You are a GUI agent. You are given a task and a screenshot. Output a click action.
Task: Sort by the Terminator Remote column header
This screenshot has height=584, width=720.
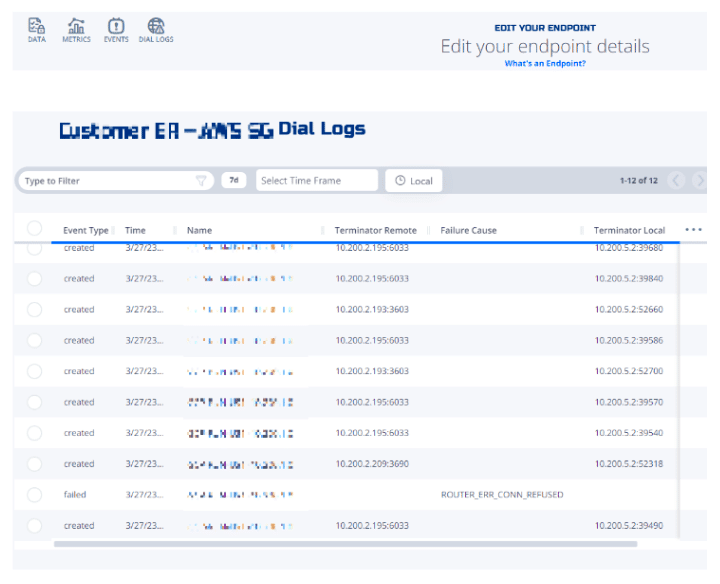click(375, 231)
